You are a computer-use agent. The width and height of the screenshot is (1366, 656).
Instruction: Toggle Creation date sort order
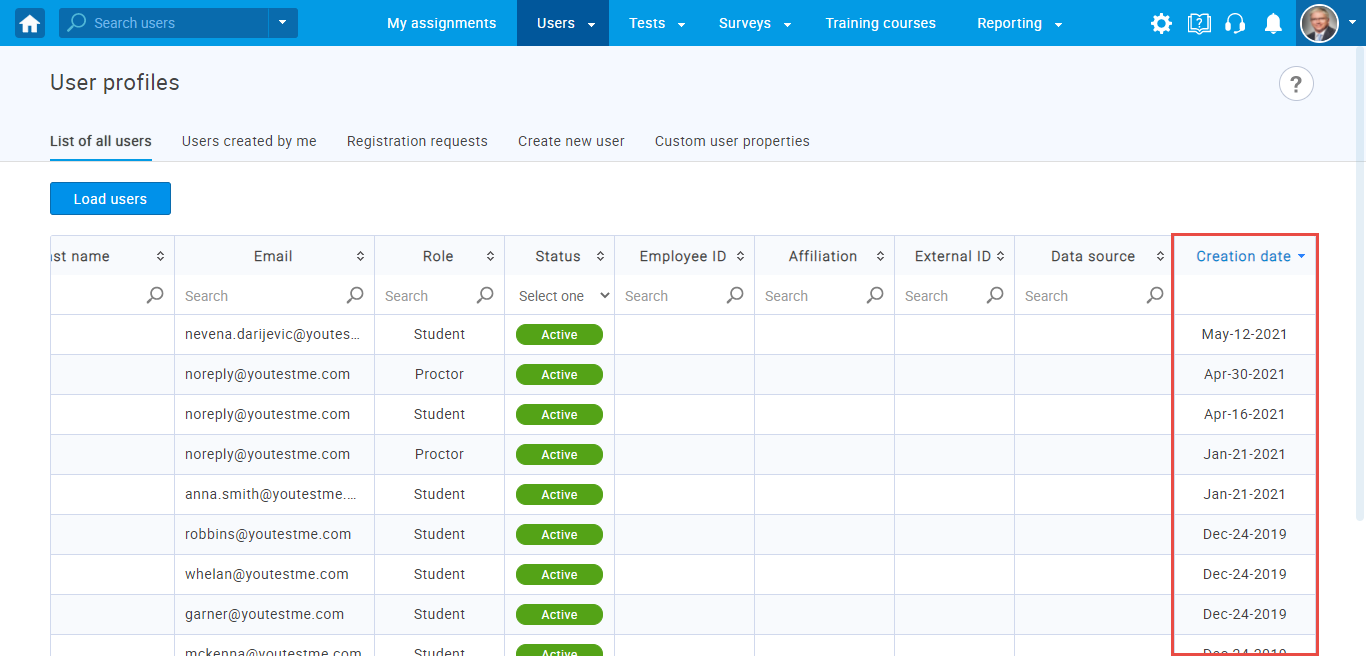(1250, 257)
